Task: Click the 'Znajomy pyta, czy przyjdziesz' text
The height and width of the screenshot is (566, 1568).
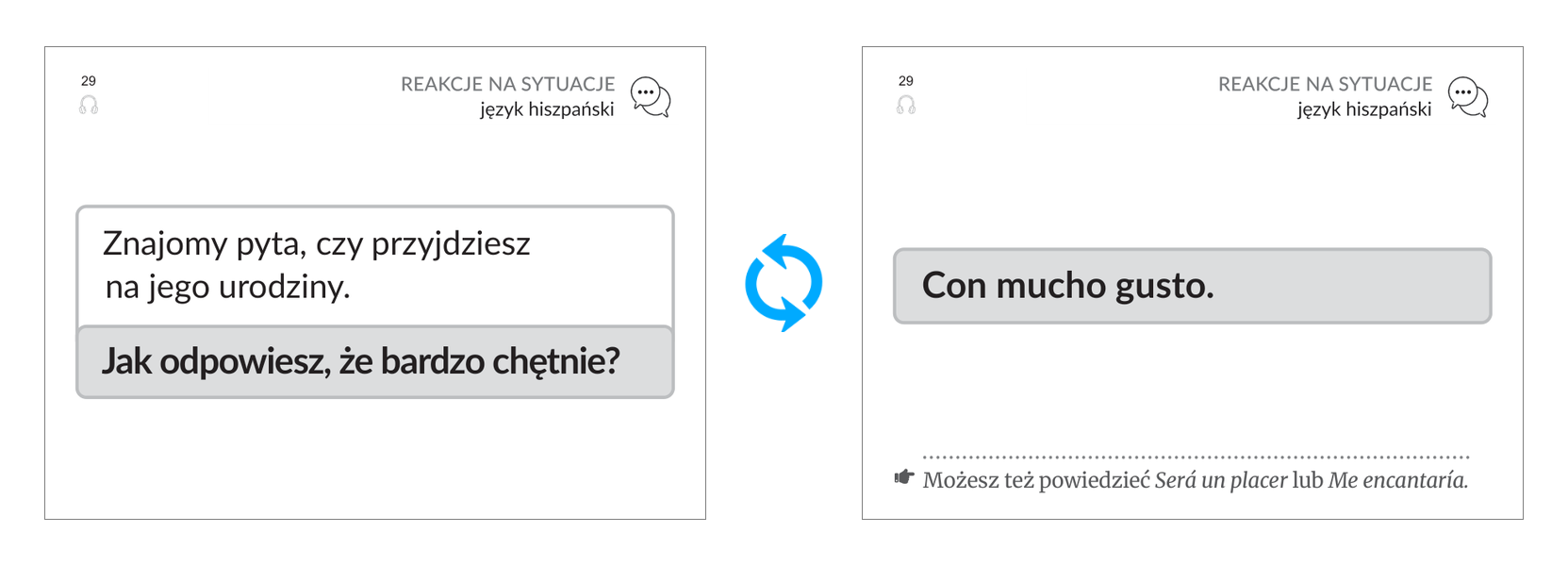Action: pos(317,243)
